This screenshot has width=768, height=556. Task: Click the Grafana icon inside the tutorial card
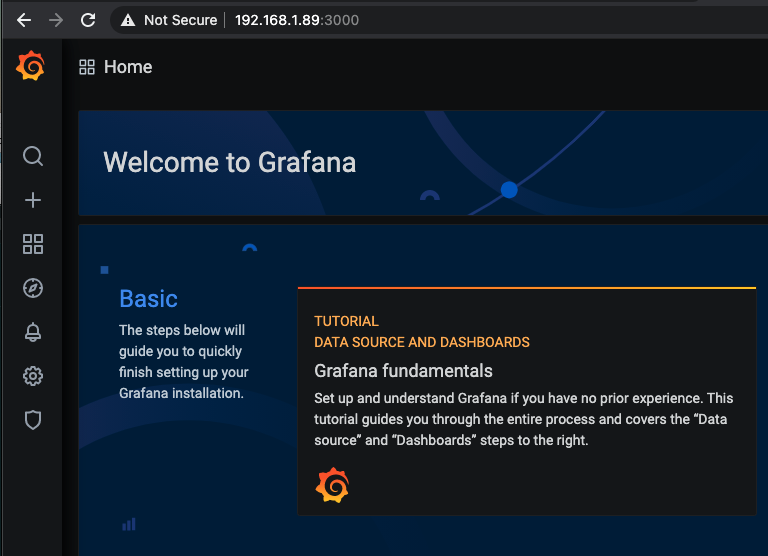332,486
